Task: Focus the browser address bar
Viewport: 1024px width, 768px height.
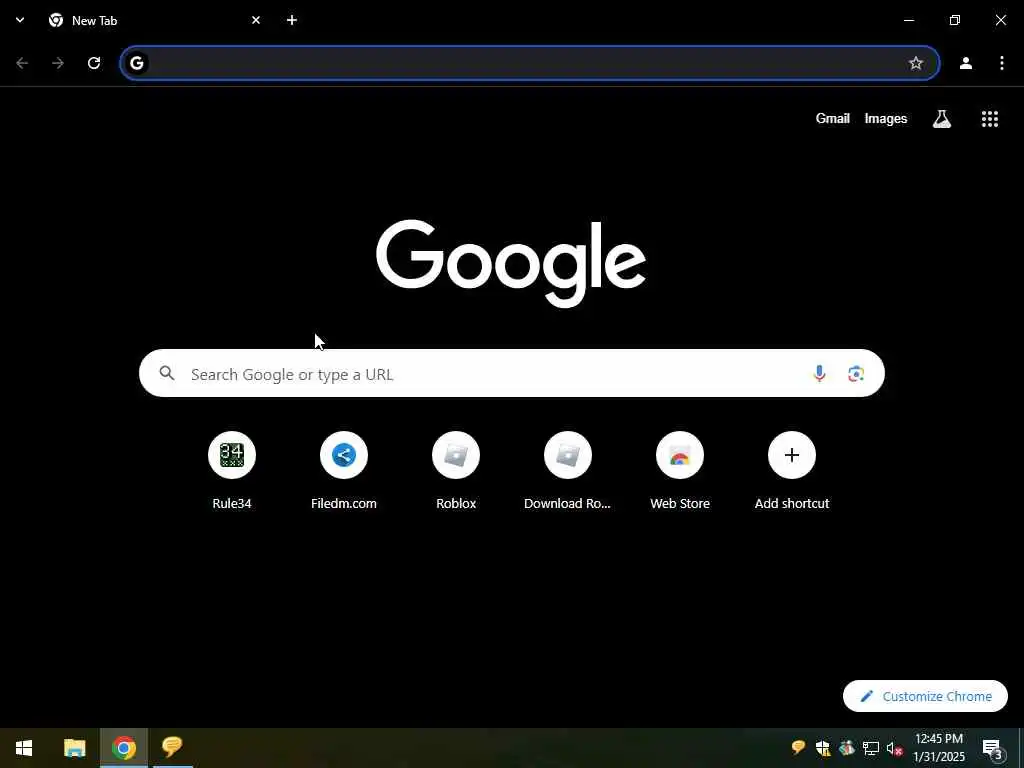Action: point(530,63)
